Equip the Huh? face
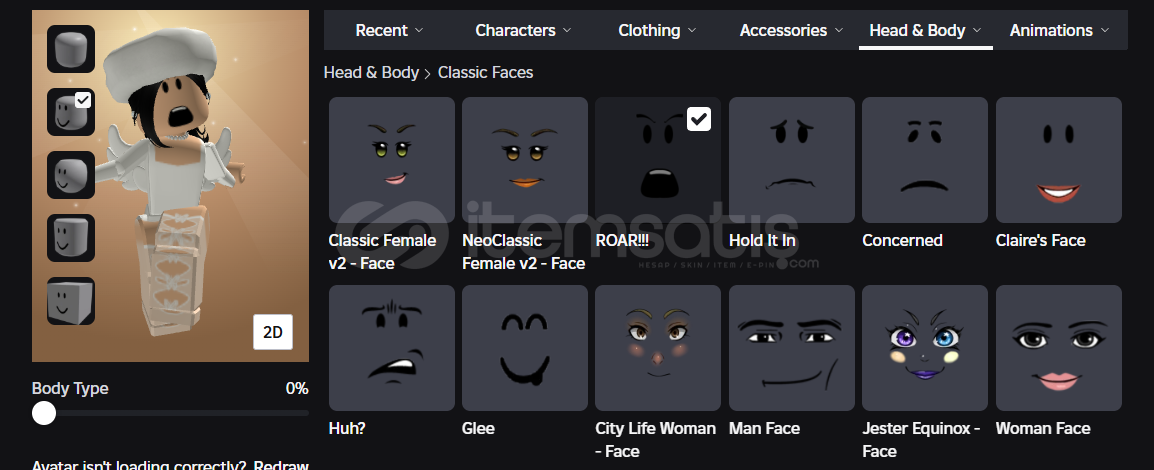The image size is (1154, 470). 392,348
